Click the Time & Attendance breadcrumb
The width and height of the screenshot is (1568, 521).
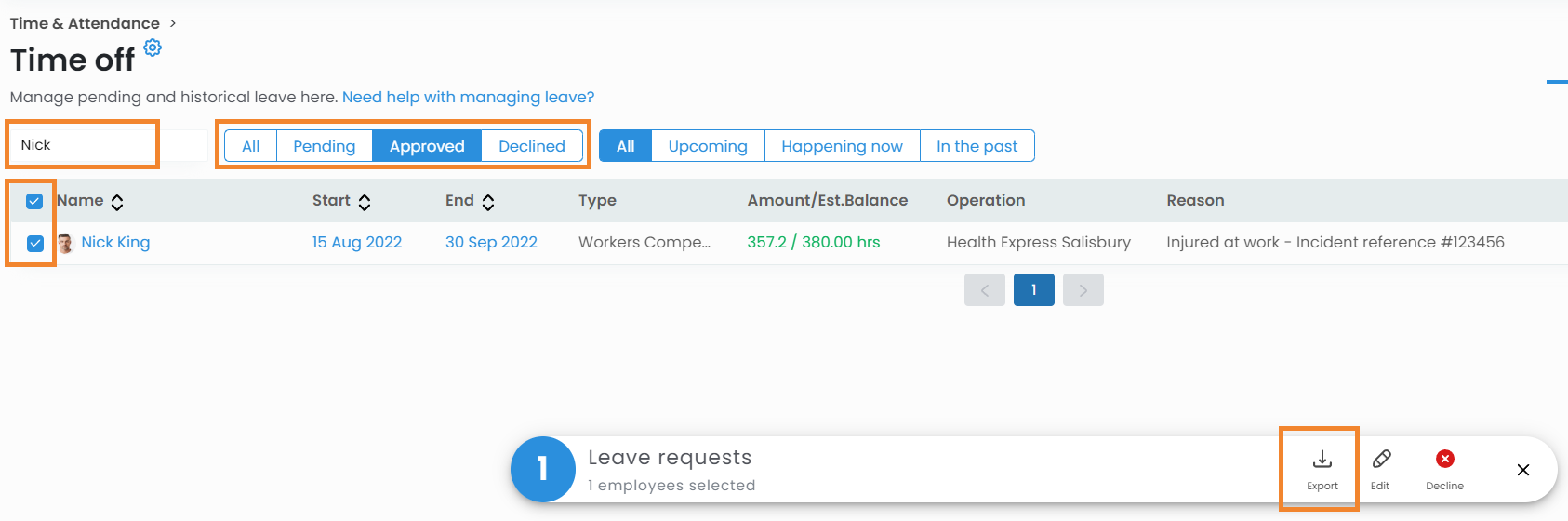pos(85,23)
